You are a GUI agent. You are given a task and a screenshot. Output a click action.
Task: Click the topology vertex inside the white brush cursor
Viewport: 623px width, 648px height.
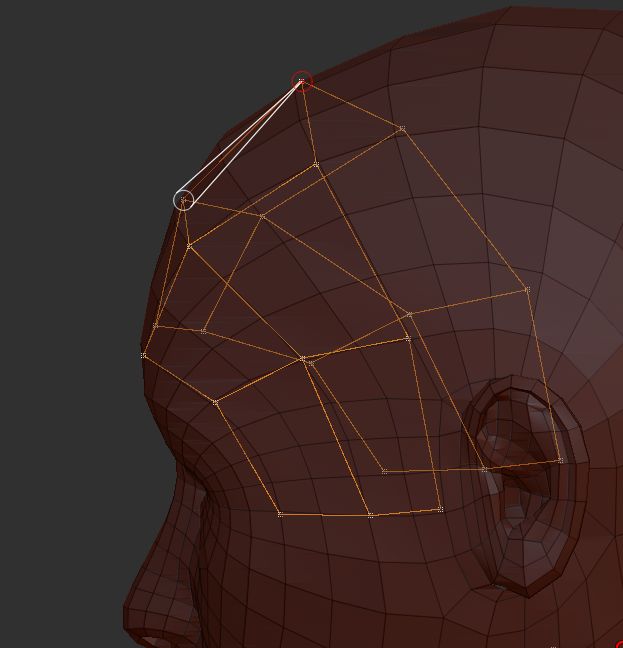click(184, 200)
